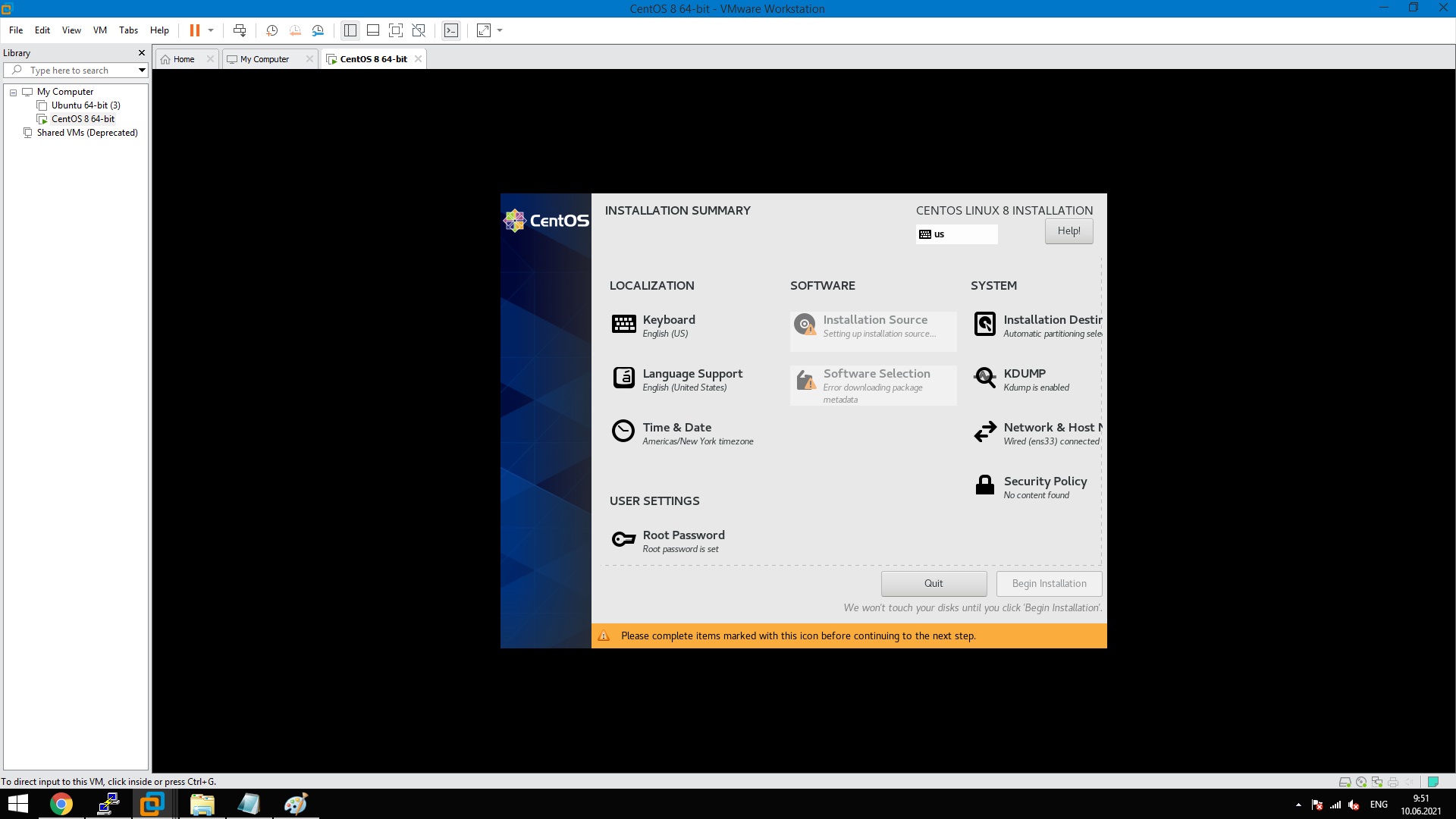The width and height of the screenshot is (1456, 819).
Task: Enter full screen mode via toolbar icon
Action: click(x=396, y=30)
